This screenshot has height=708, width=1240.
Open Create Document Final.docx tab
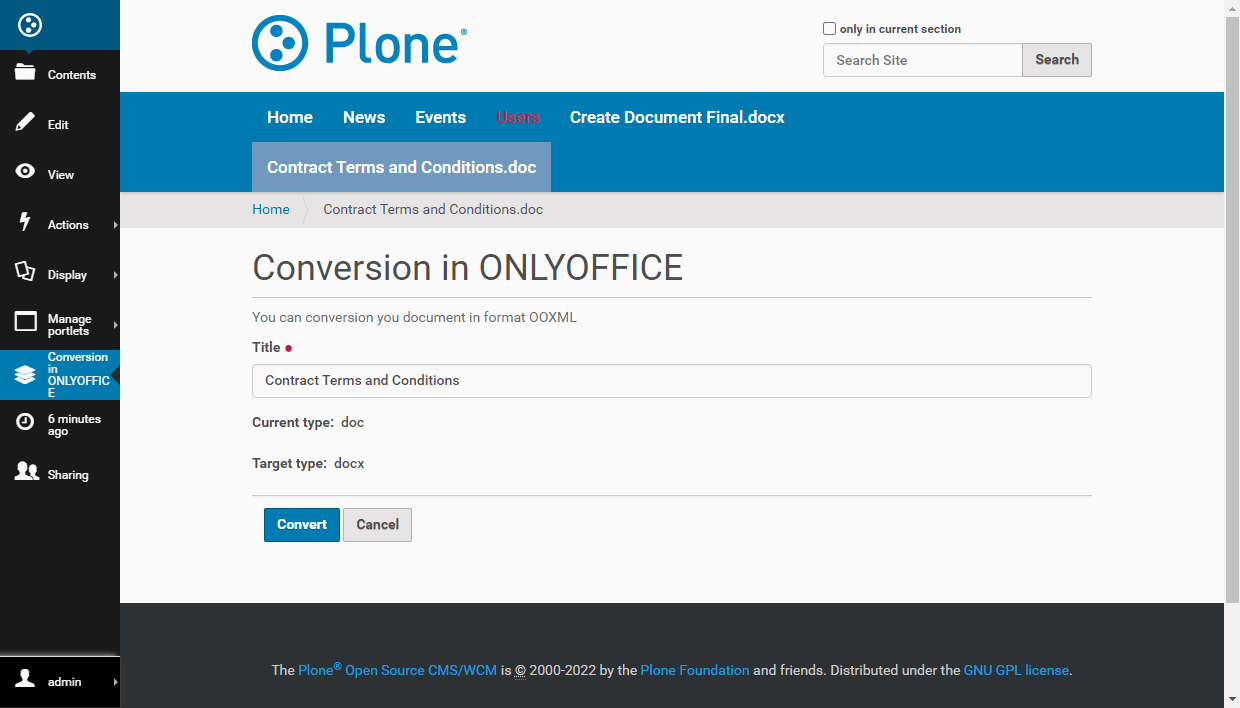(677, 117)
